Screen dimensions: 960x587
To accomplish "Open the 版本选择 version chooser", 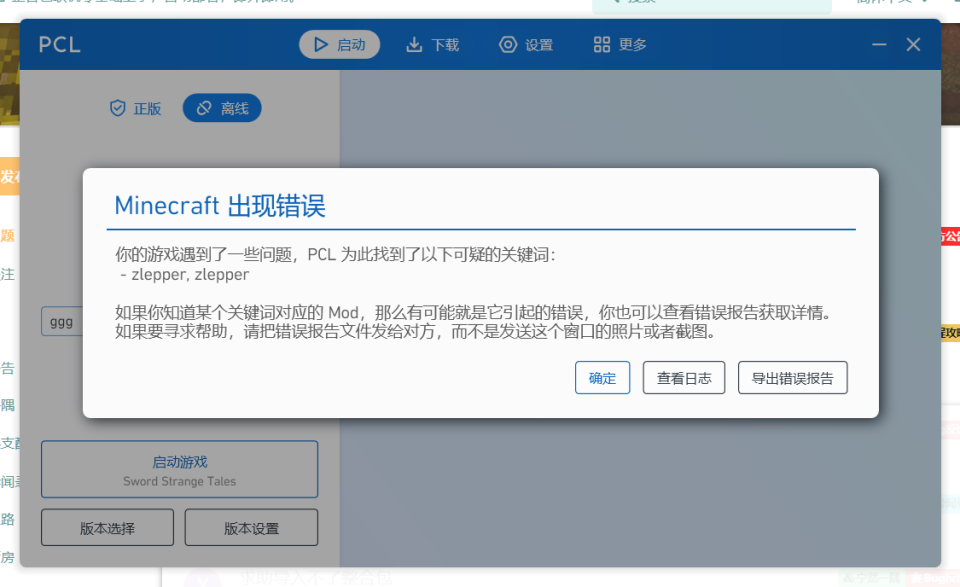I will (107, 528).
